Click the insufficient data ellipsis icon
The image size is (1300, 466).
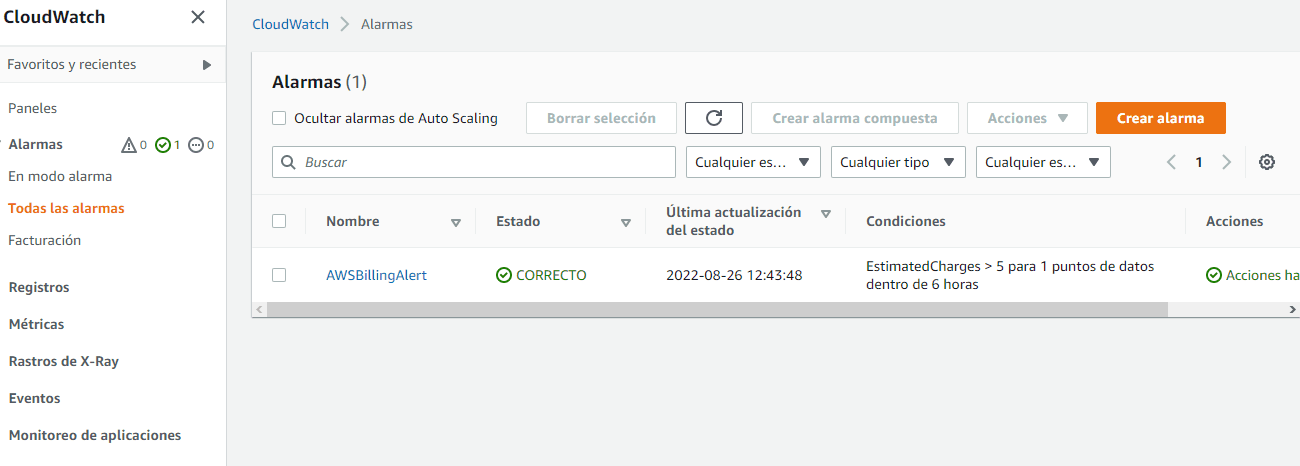coord(195,145)
